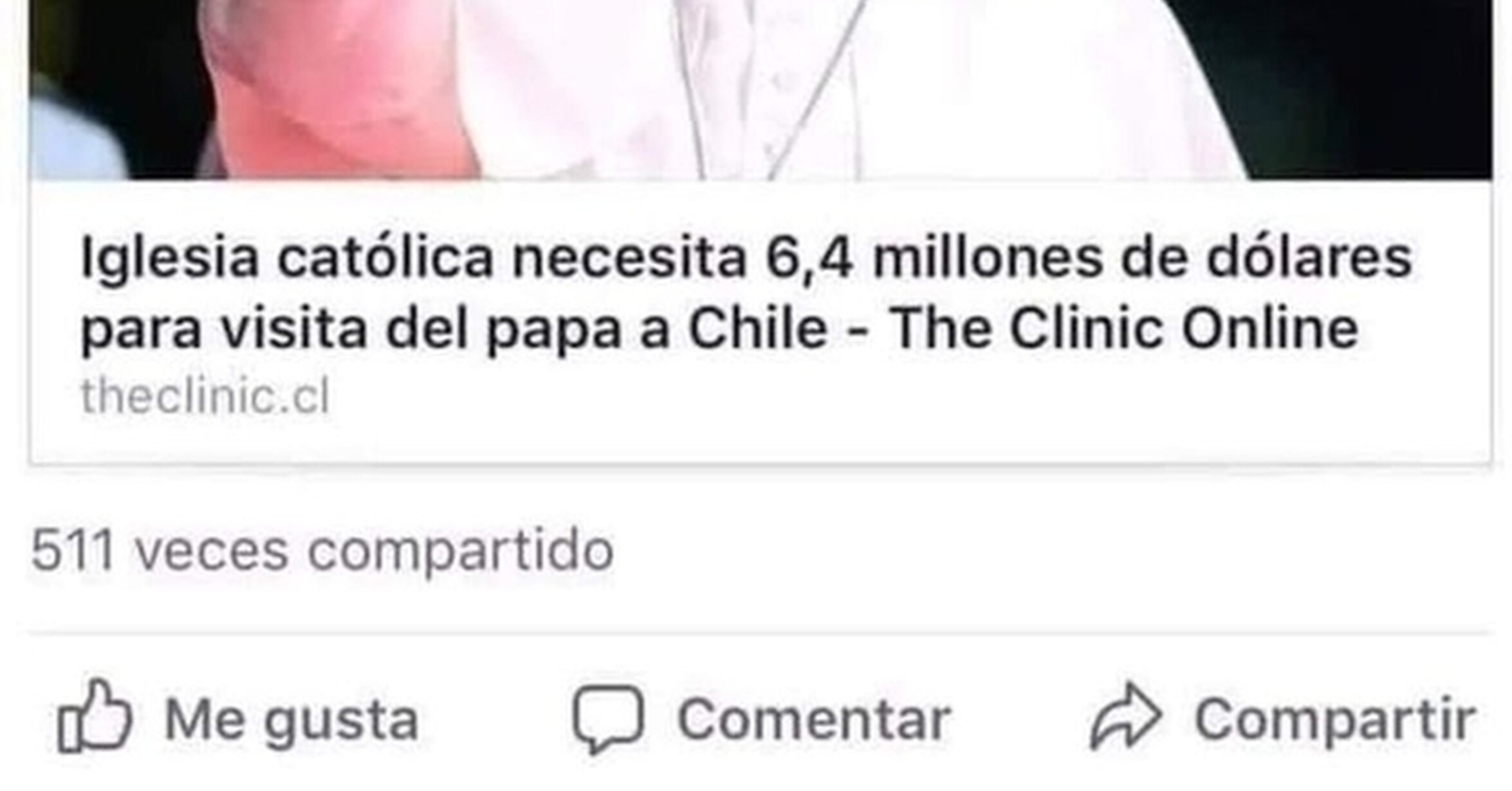1512x791 pixels.
Task: Open the theclinic.cl domain link
Action: pyautogui.click(x=205, y=396)
